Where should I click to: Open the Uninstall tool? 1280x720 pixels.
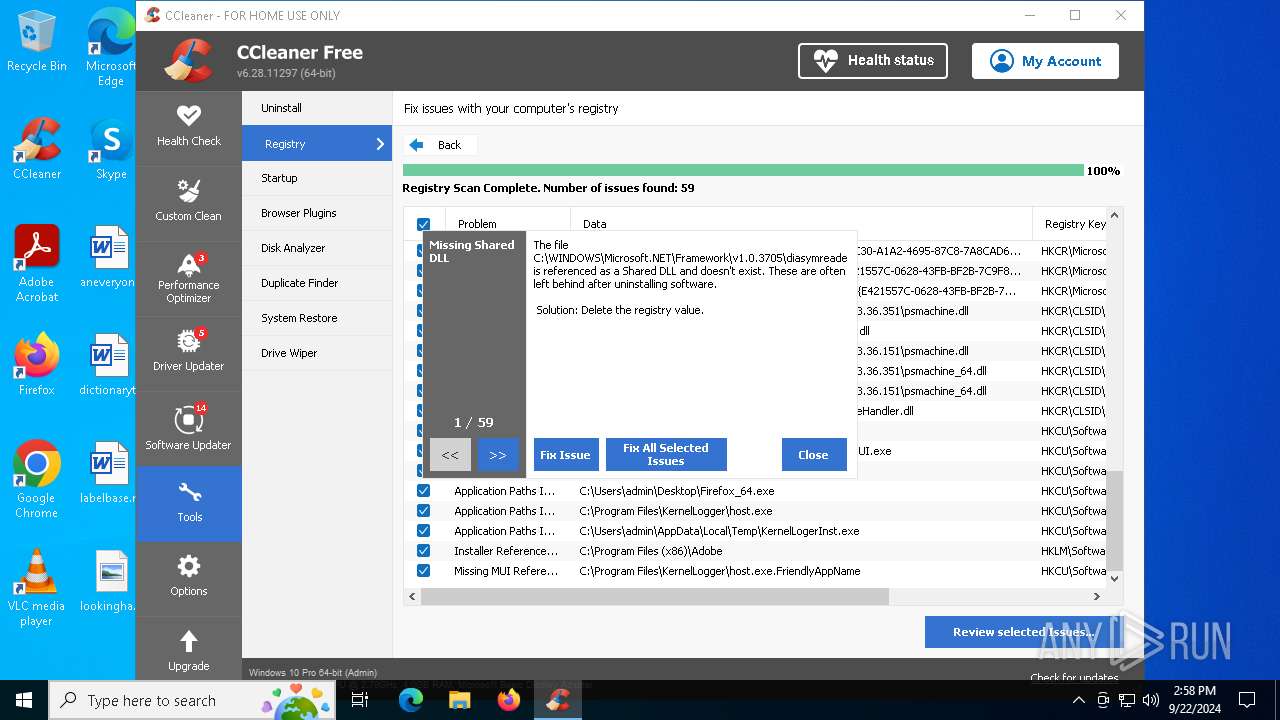(x=317, y=108)
